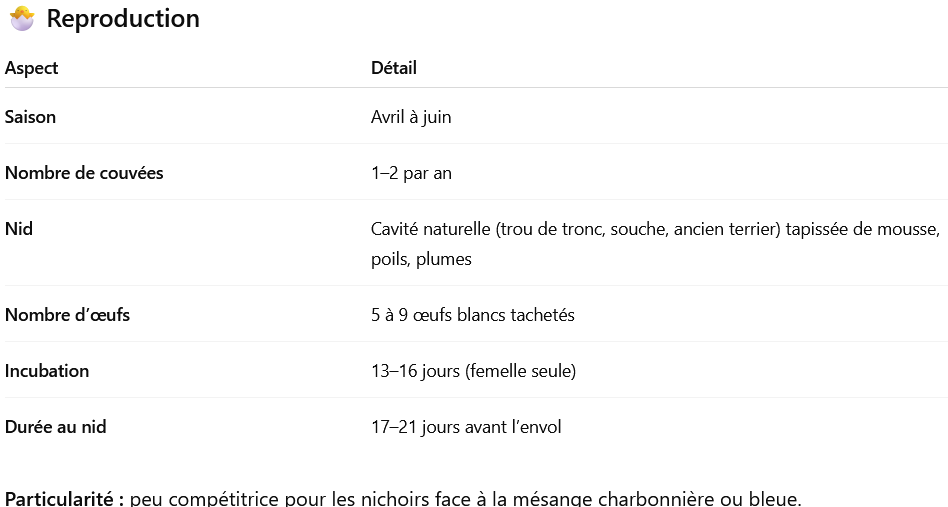Click the poils, plumes text line
Image resolution: width=948 pixels, height=507 pixels.
click(421, 259)
